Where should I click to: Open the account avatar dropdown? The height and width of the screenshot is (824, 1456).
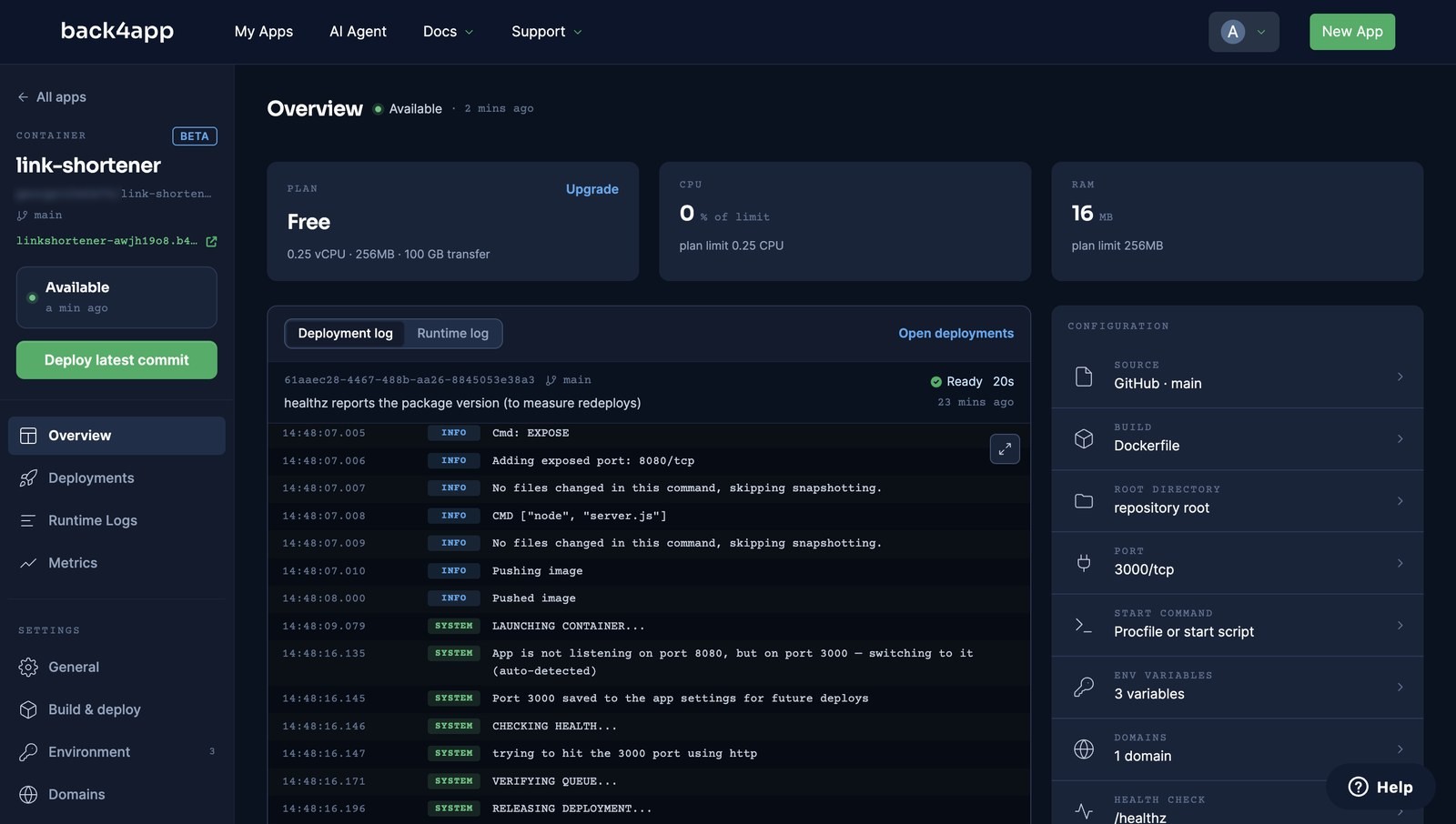click(x=1243, y=32)
